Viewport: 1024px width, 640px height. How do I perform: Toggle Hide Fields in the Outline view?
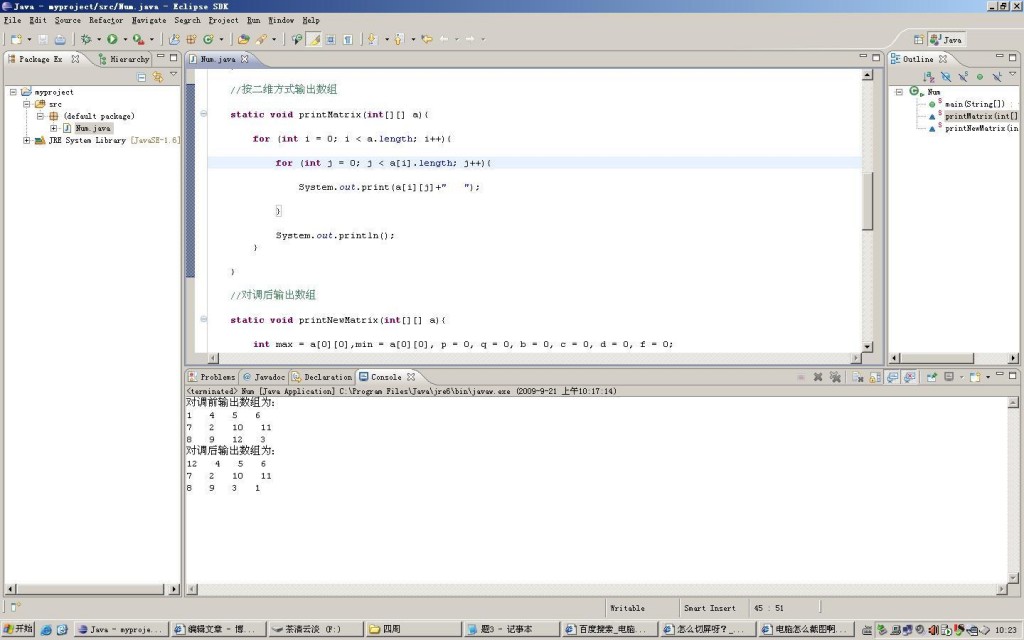946,77
